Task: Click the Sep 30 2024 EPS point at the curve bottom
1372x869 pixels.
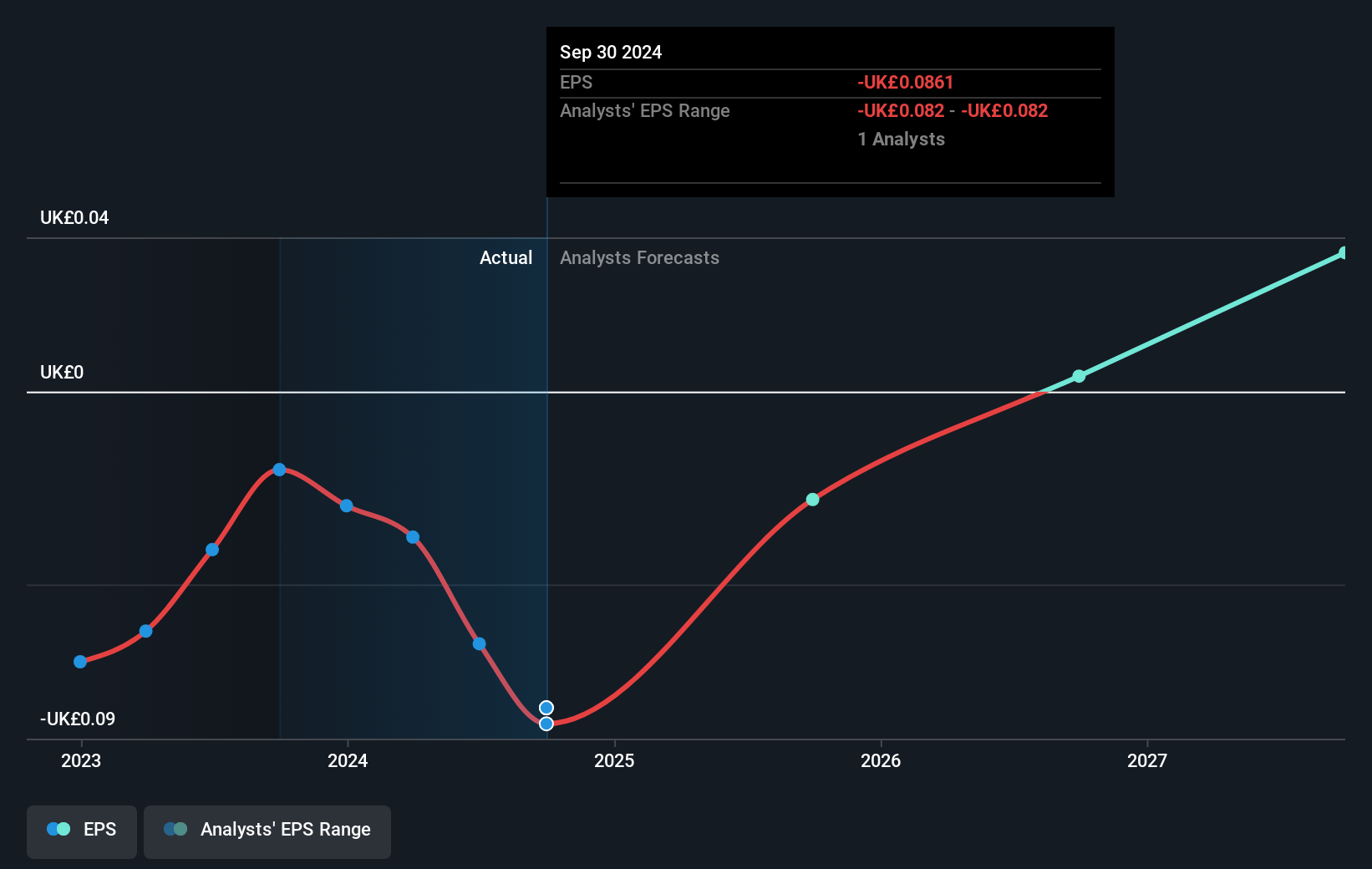Action: (x=546, y=724)
